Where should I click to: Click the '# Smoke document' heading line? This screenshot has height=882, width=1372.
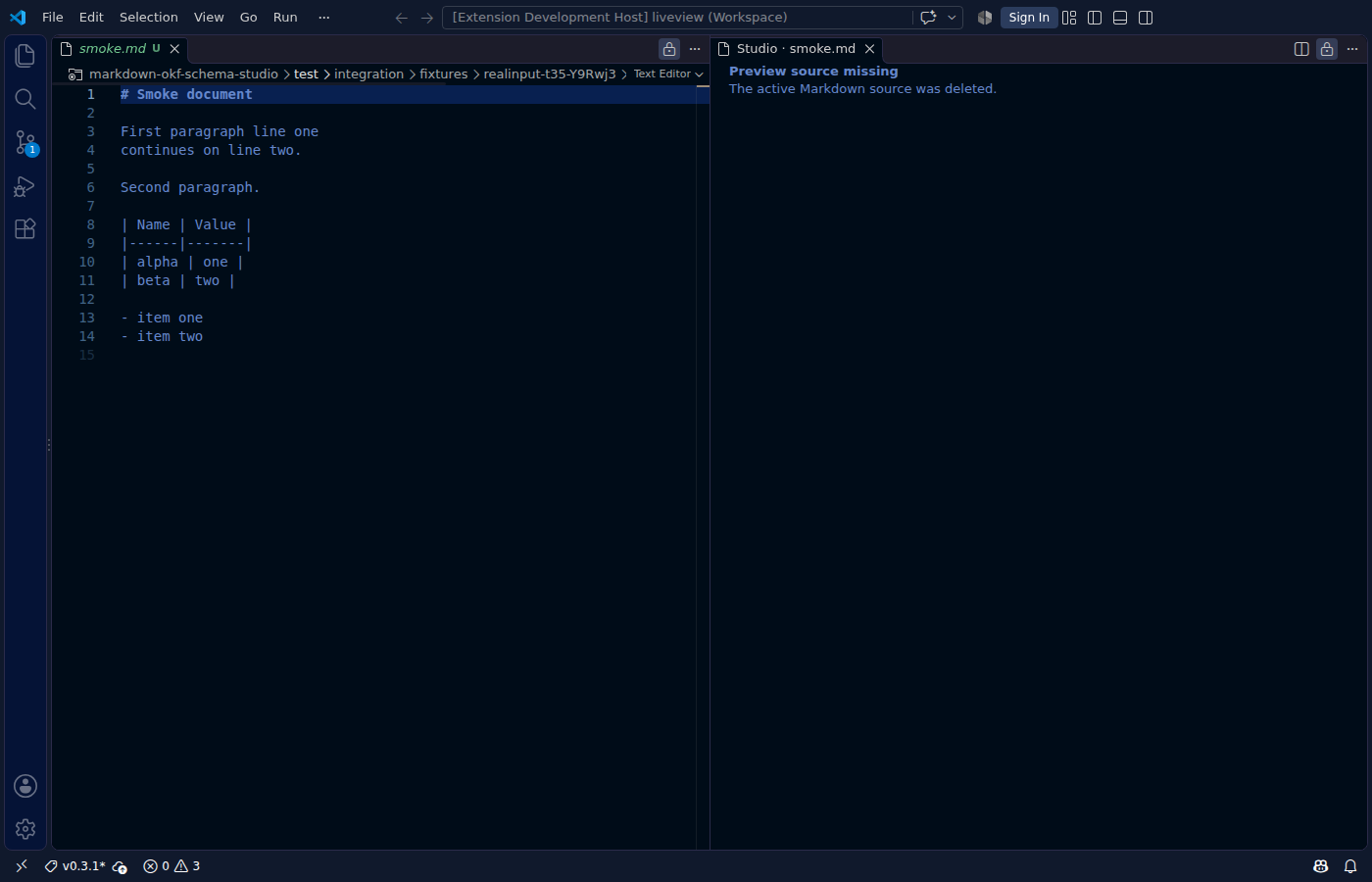[186, 94]
